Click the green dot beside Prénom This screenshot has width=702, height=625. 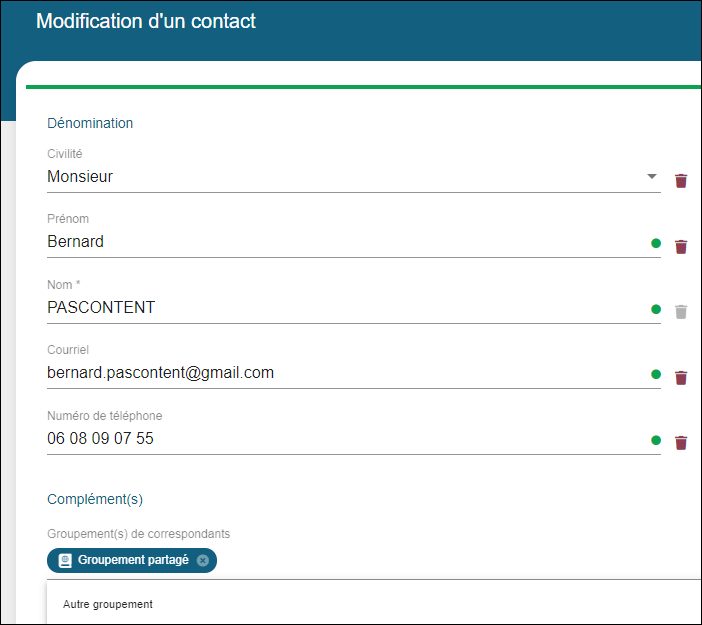[x=656, y=243]
